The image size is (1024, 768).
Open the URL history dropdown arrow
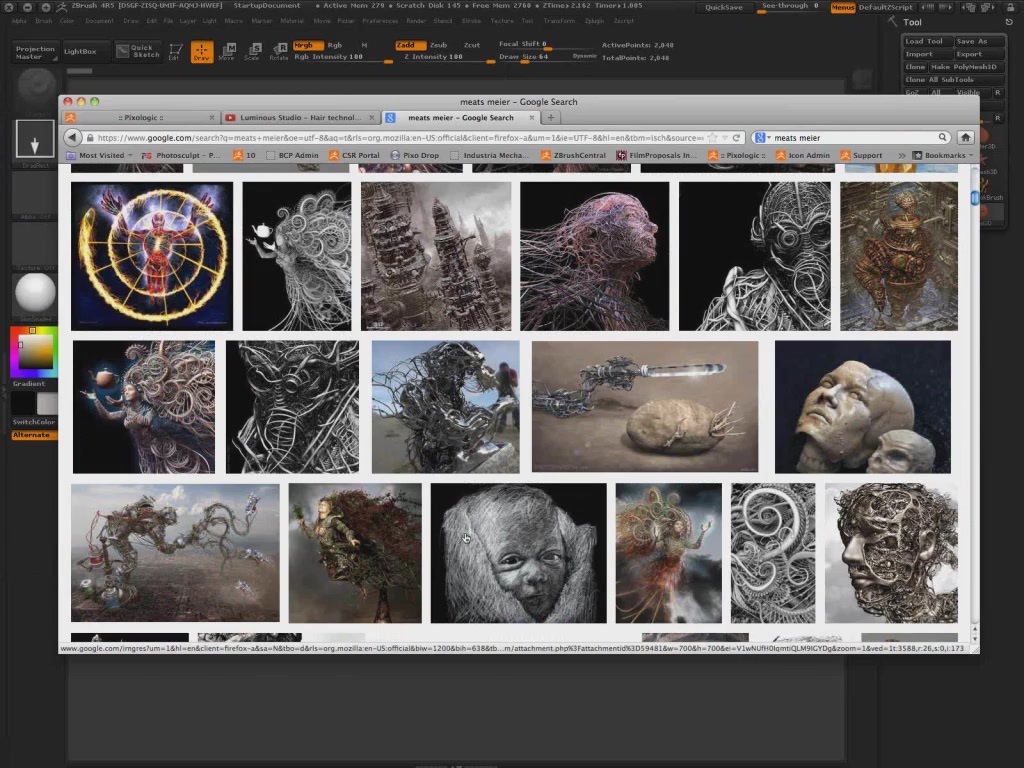tap(724, 138)
